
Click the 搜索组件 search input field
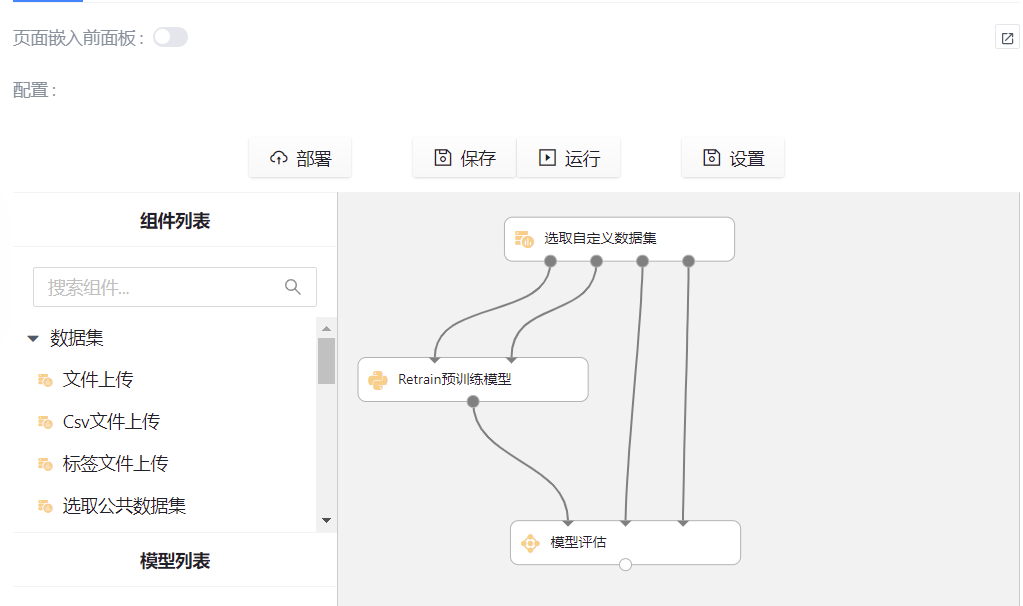pyautogui.click(x=160, y=287)
